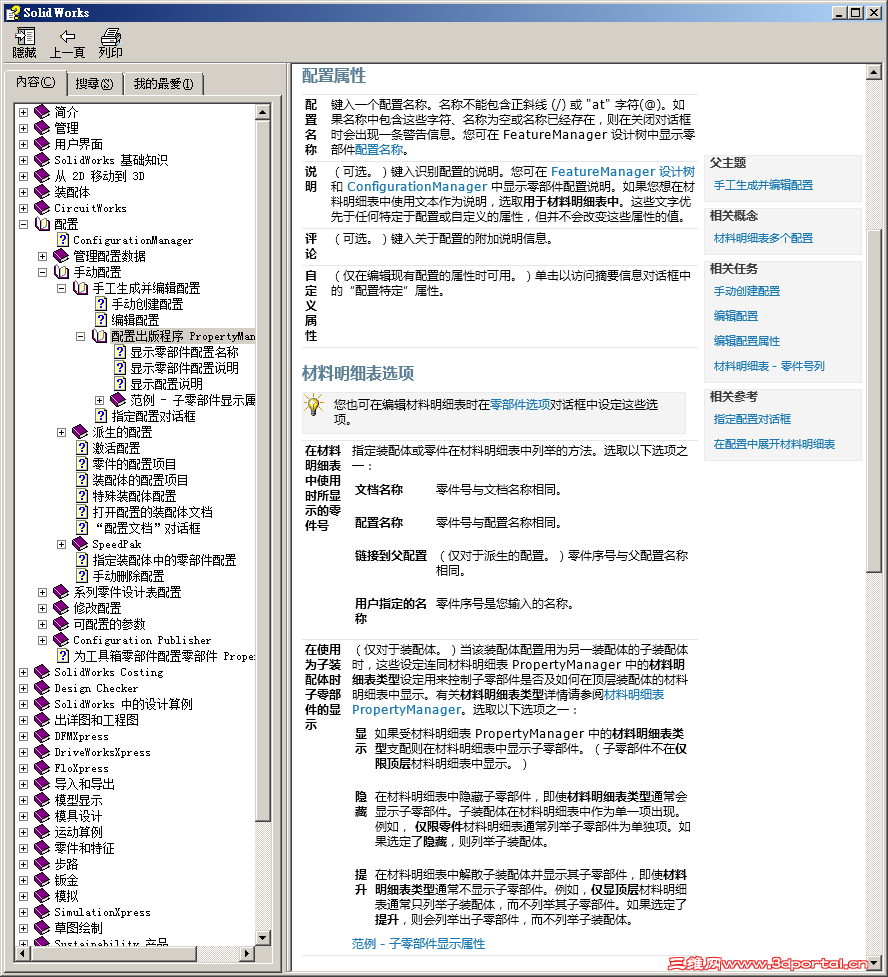Image resolution: width=888 pixels, height=977 pixels.
Task: Follow the FeatureManager 设计树 link
Action: 623,171
